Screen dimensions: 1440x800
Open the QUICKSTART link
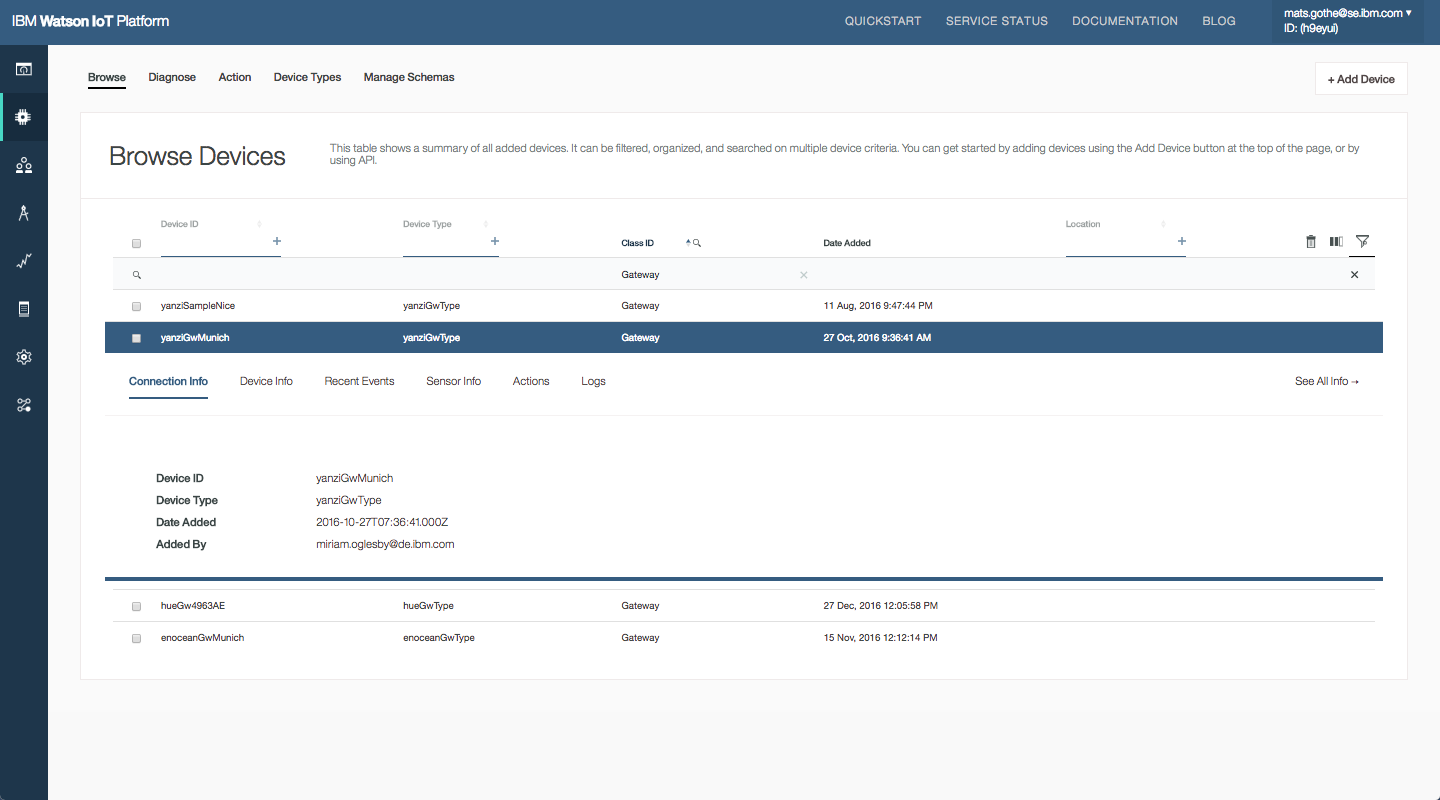tap(883, 21)
